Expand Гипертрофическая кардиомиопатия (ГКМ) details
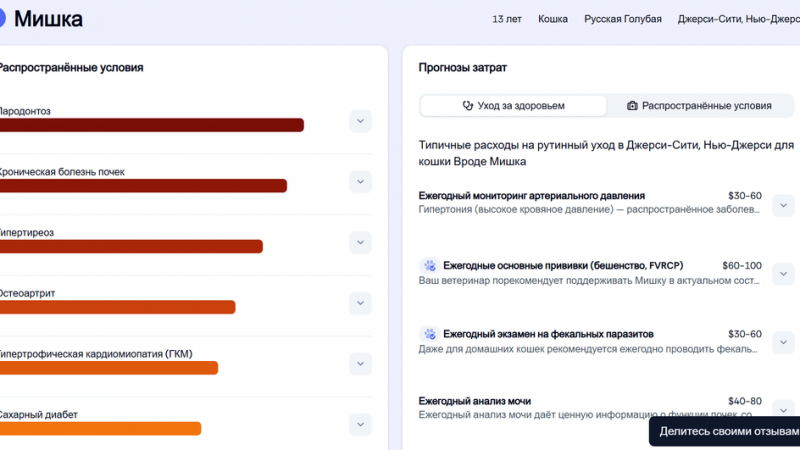Screen dimensions: 800x450 pos(360,364)
